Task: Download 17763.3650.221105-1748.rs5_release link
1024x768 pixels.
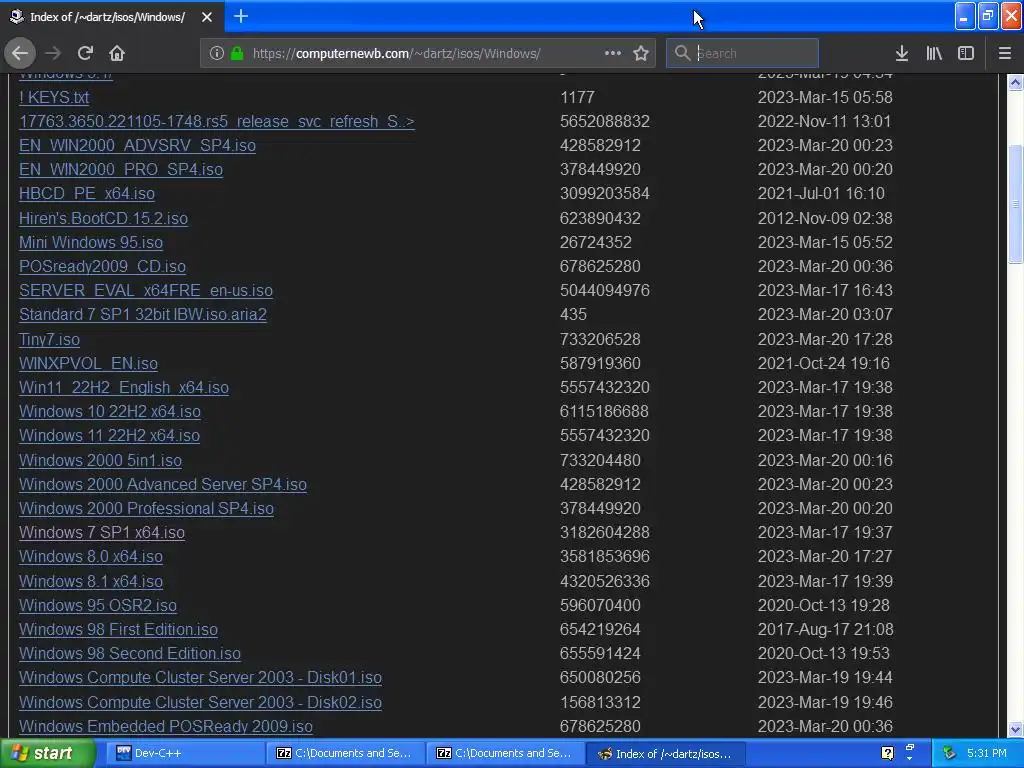Action: (x=217, y=121)
